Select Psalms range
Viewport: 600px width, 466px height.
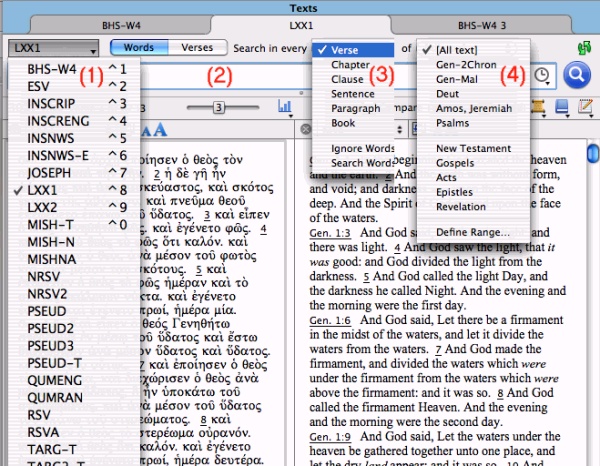[x=473, y=123]
